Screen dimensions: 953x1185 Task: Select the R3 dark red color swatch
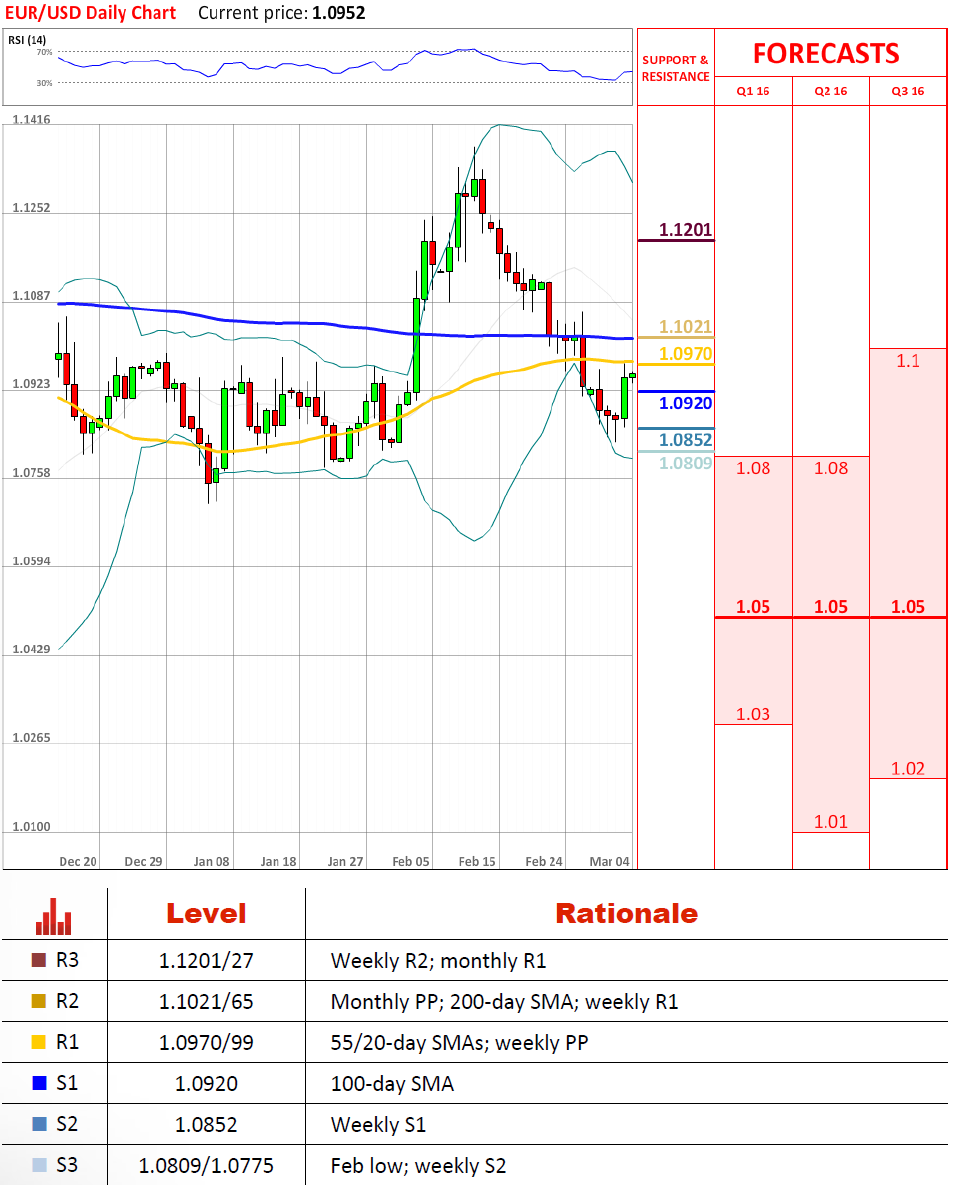[39, 960]
